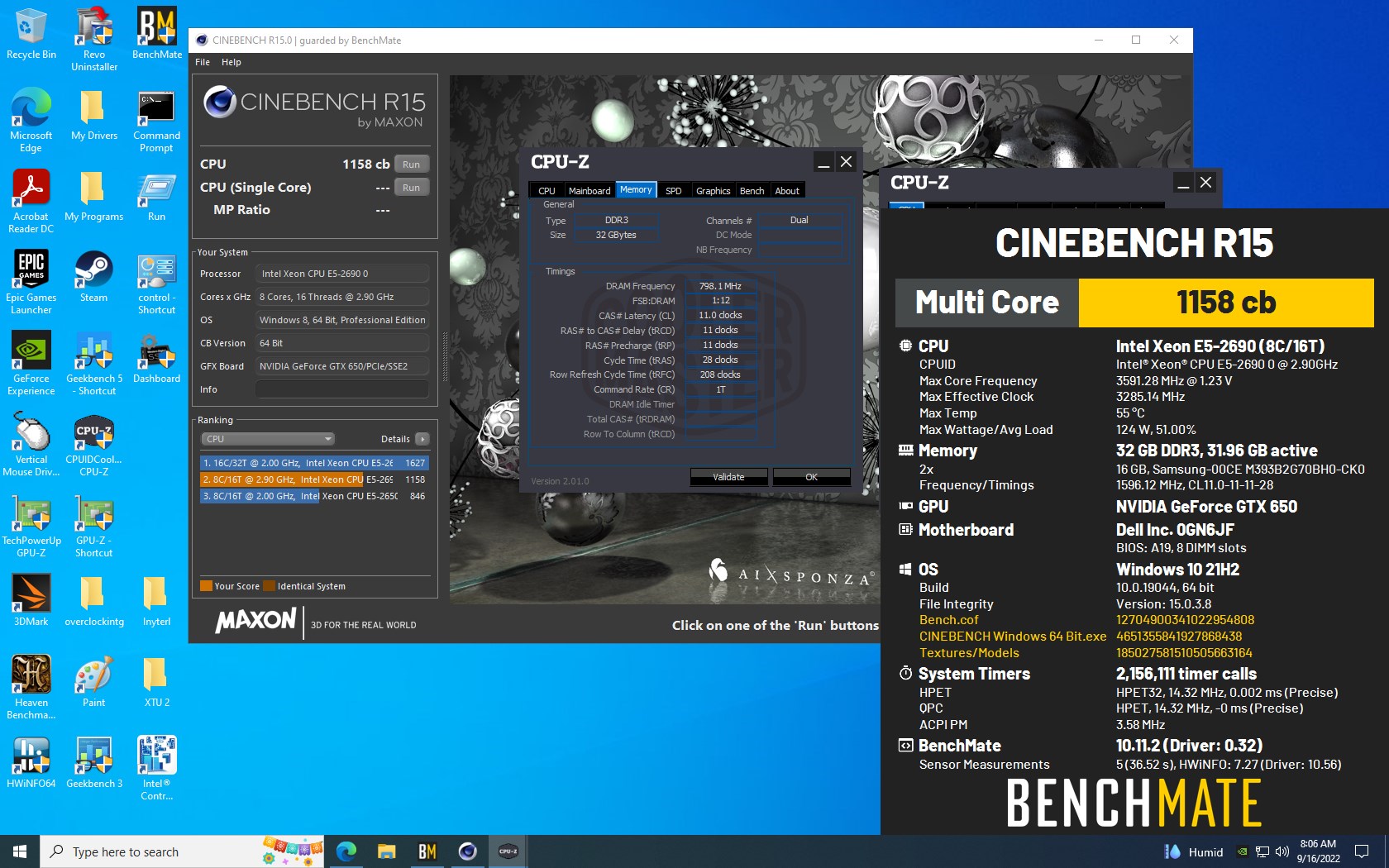Click Validate button in CPU-Z
The image size is (1389, 868).
728,477
